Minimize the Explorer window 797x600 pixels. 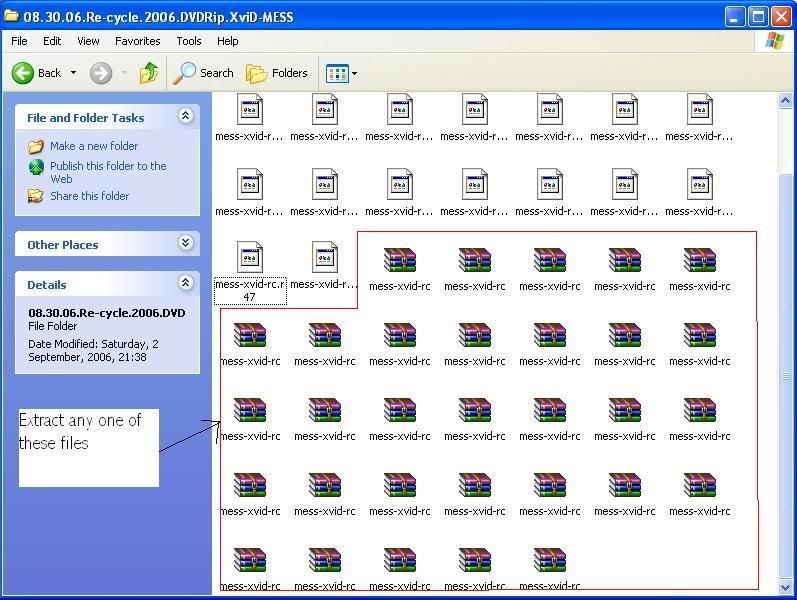coord(734,17)
